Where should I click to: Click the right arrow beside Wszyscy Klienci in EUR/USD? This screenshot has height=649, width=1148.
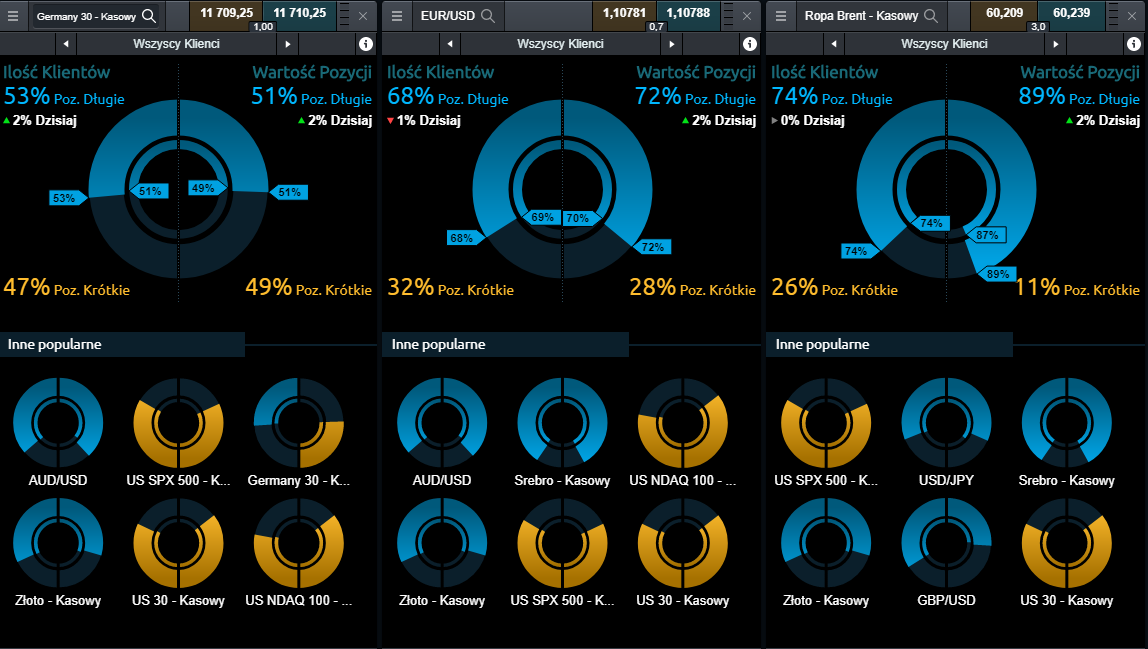(672, 44)
